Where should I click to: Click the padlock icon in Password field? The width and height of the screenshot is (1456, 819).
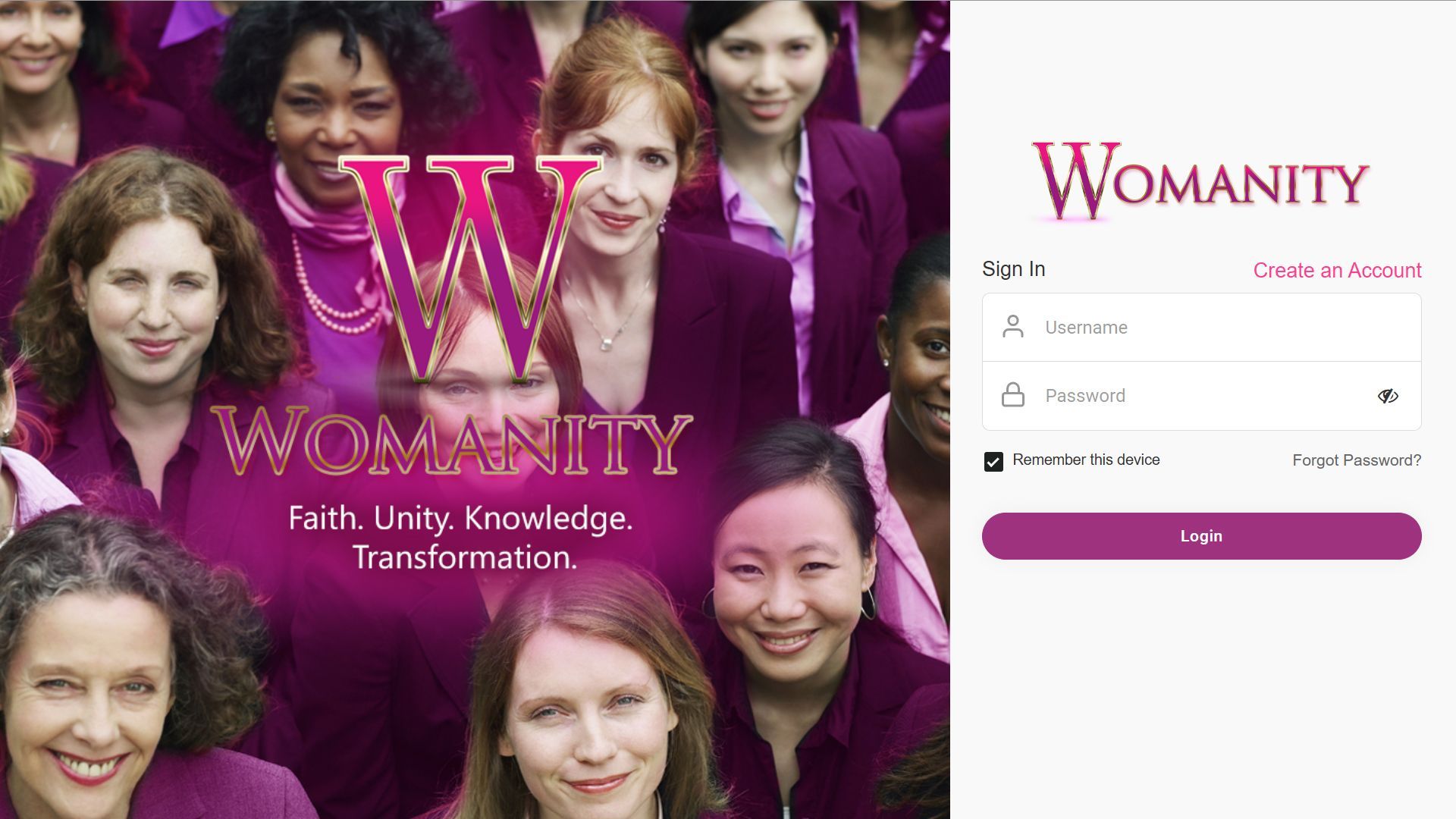point(1013,395)
